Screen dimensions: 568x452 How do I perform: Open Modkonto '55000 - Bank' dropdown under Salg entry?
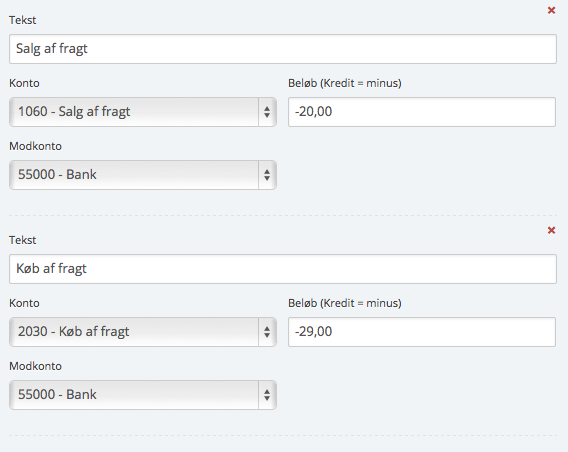coord(143,175)
